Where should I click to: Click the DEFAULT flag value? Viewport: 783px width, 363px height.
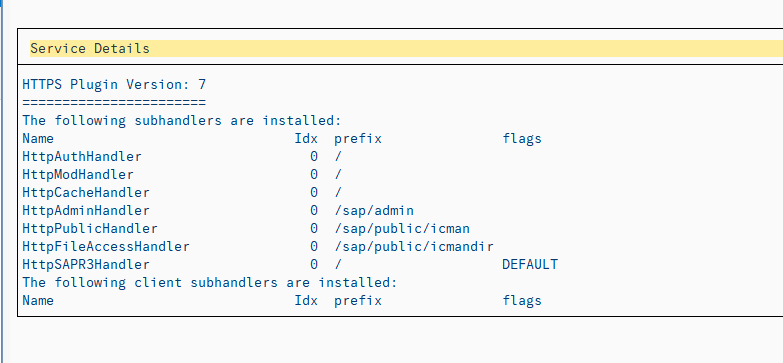pyautogui.click(x=530, y=264)
